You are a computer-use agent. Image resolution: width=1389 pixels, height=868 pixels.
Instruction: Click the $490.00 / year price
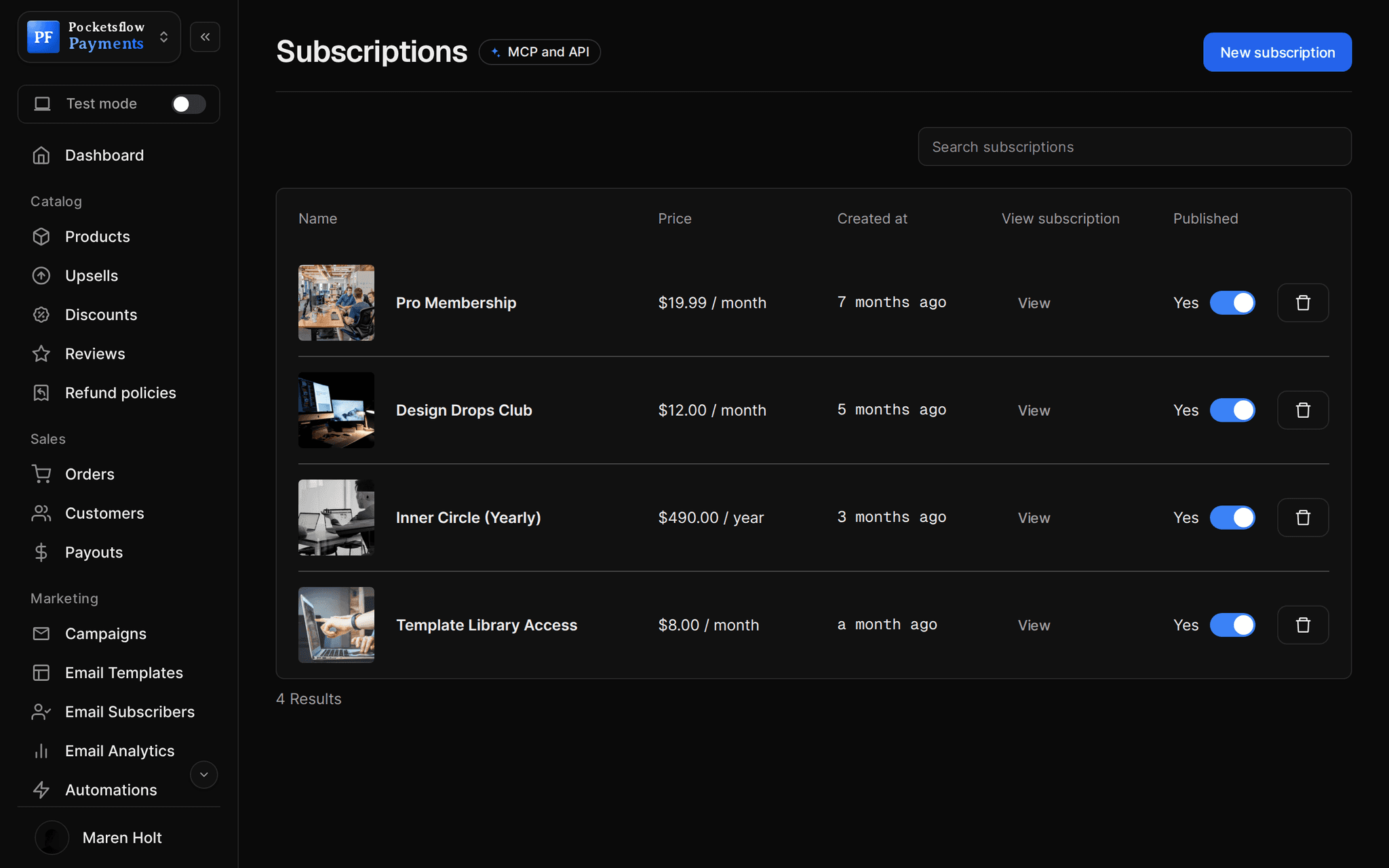(711, 518)
